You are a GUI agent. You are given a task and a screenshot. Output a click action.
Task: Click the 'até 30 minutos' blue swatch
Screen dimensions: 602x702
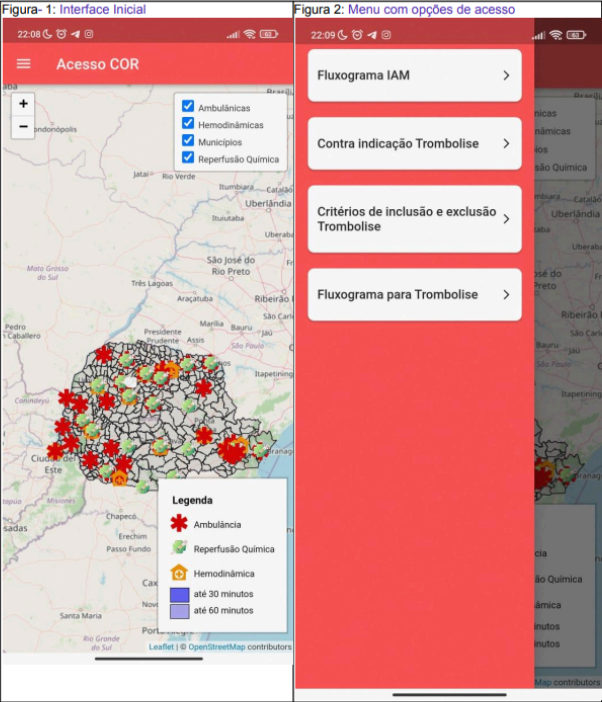click(x=179, y=594)
